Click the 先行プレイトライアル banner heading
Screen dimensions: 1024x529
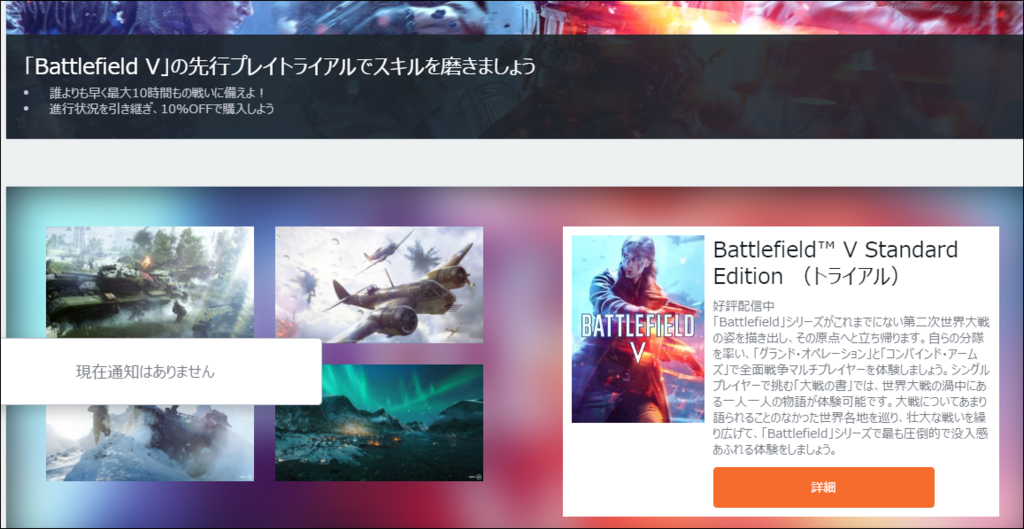[280, 67]
